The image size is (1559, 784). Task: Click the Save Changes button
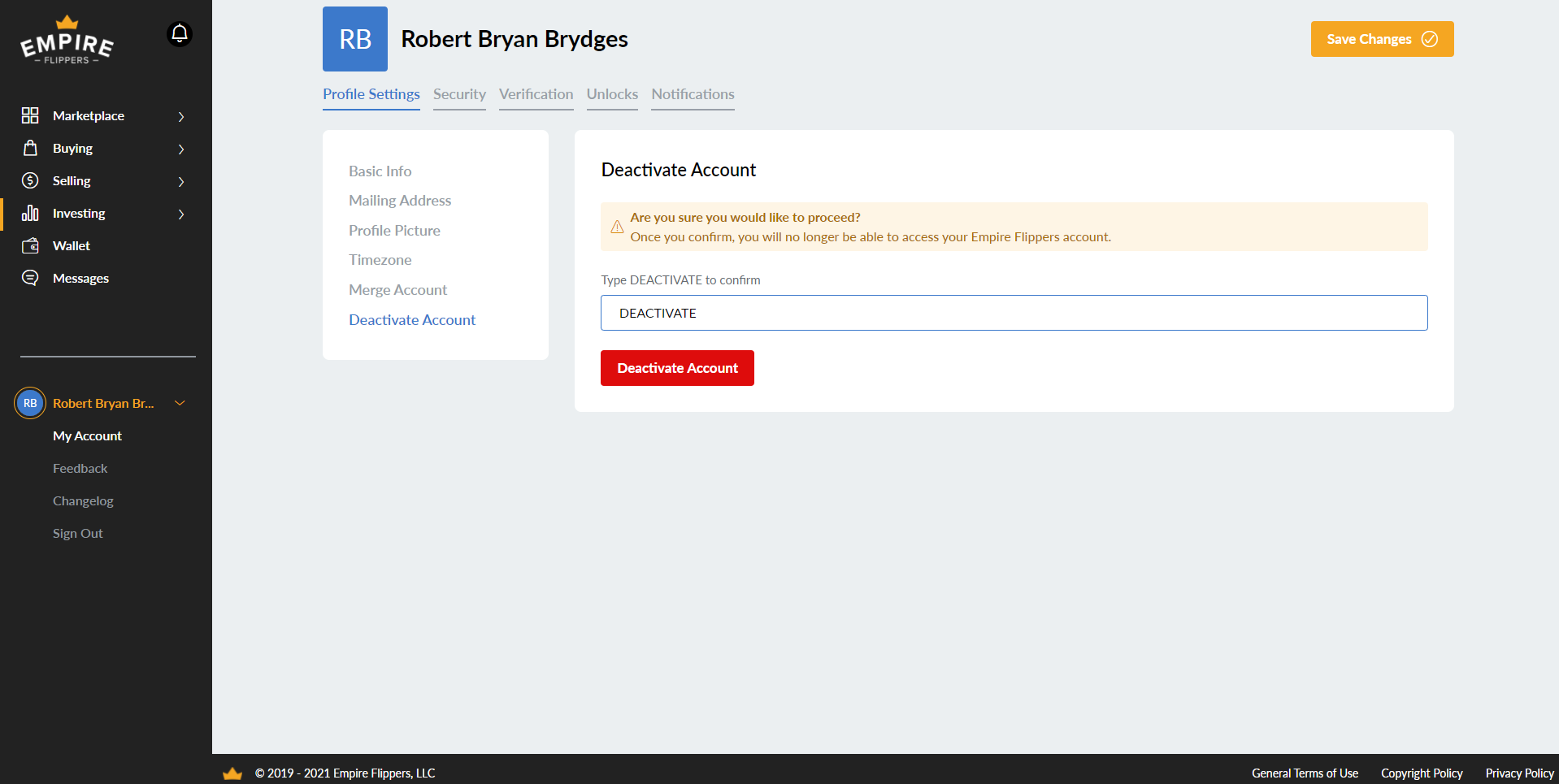(1382, 39)
